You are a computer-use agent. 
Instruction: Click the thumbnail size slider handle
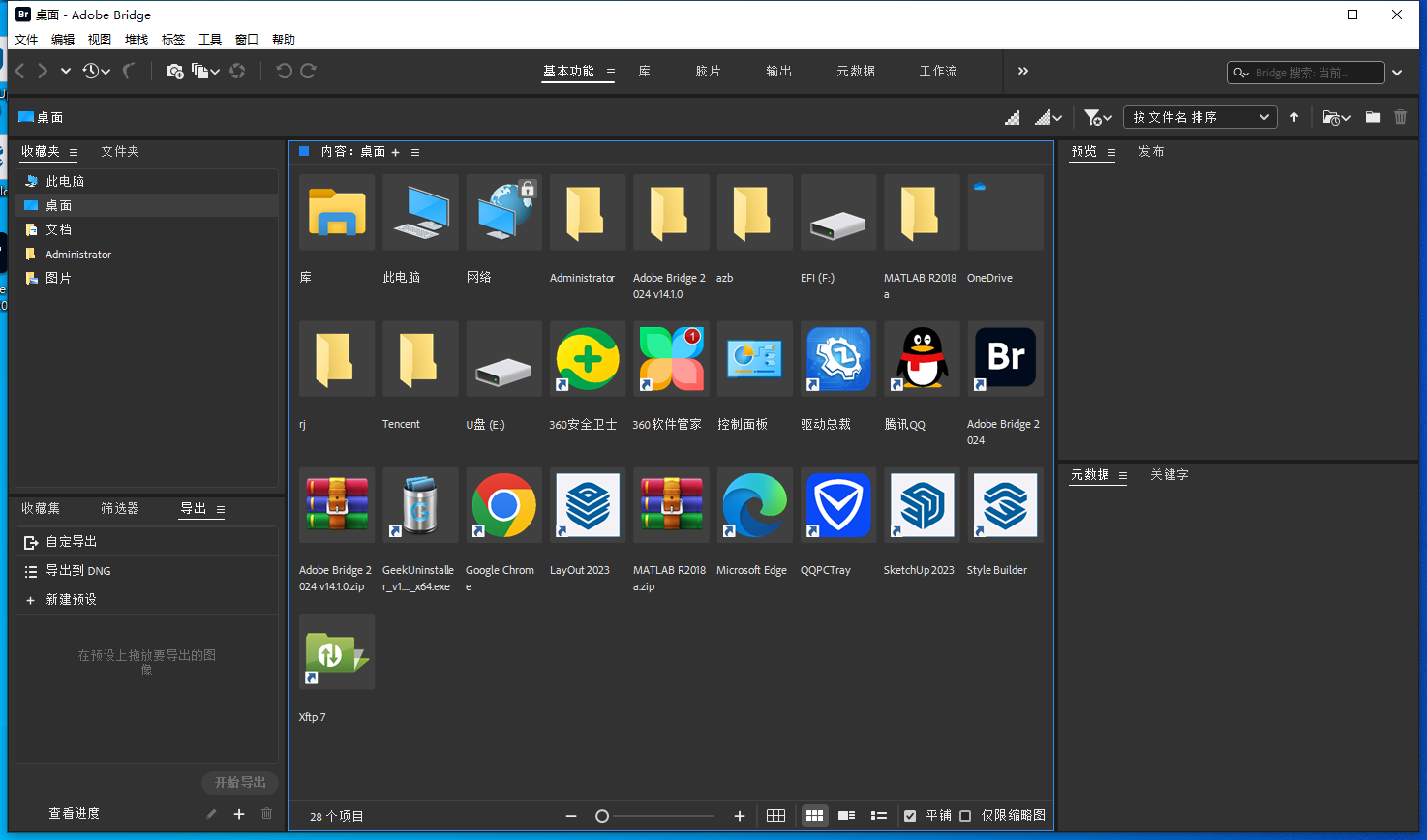[x=602, y=816]
